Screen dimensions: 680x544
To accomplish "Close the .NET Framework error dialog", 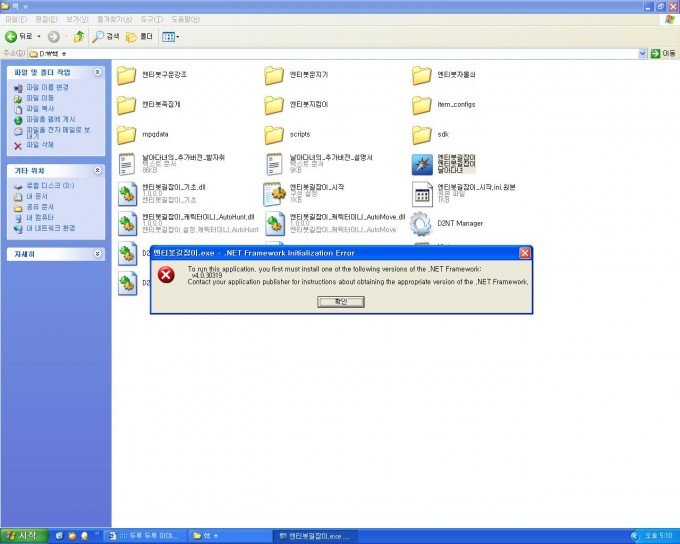I will pos(525,253).
